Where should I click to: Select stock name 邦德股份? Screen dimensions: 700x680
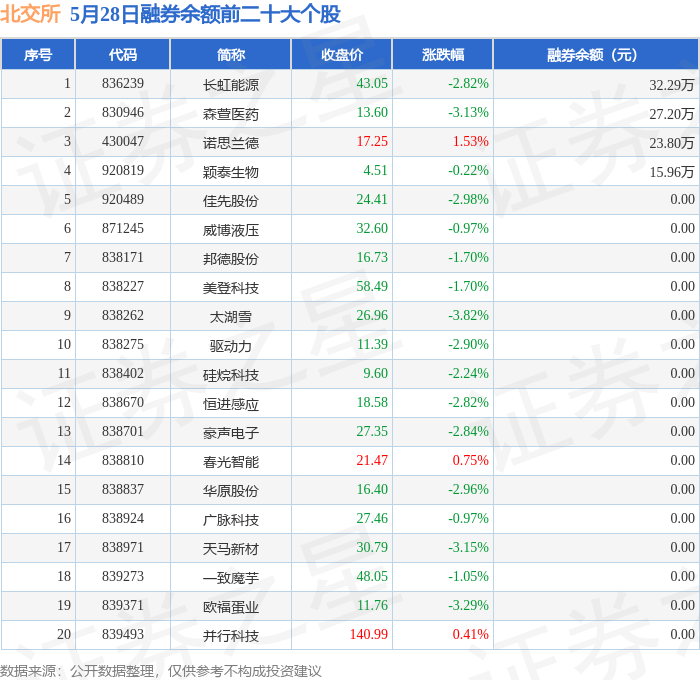point(231,259)
